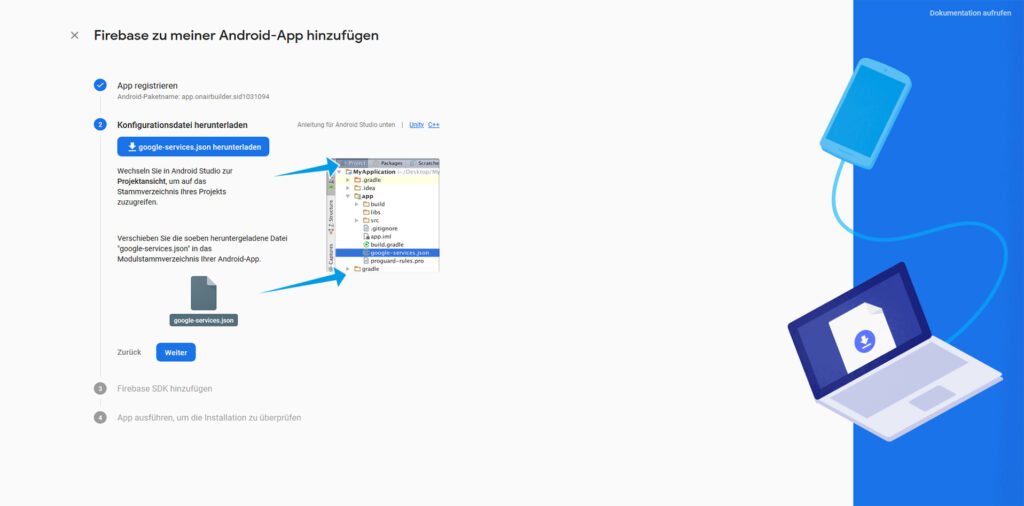The width and height of the screenshot is (1024, 506).
Task: Click Weiter to continue
Action: click(176, 352)
